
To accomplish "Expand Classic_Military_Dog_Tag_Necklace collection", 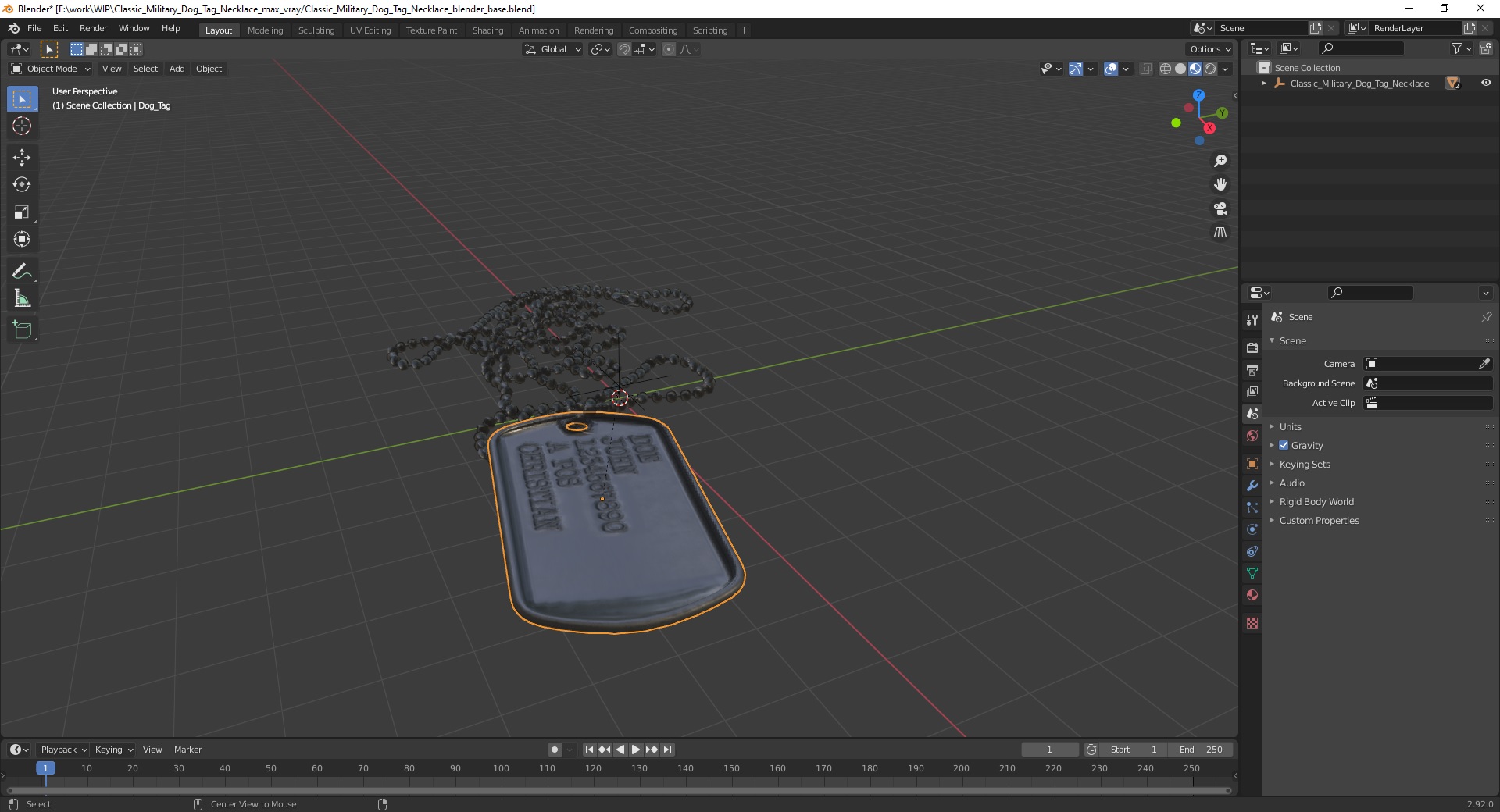I will click(1263, 83).
